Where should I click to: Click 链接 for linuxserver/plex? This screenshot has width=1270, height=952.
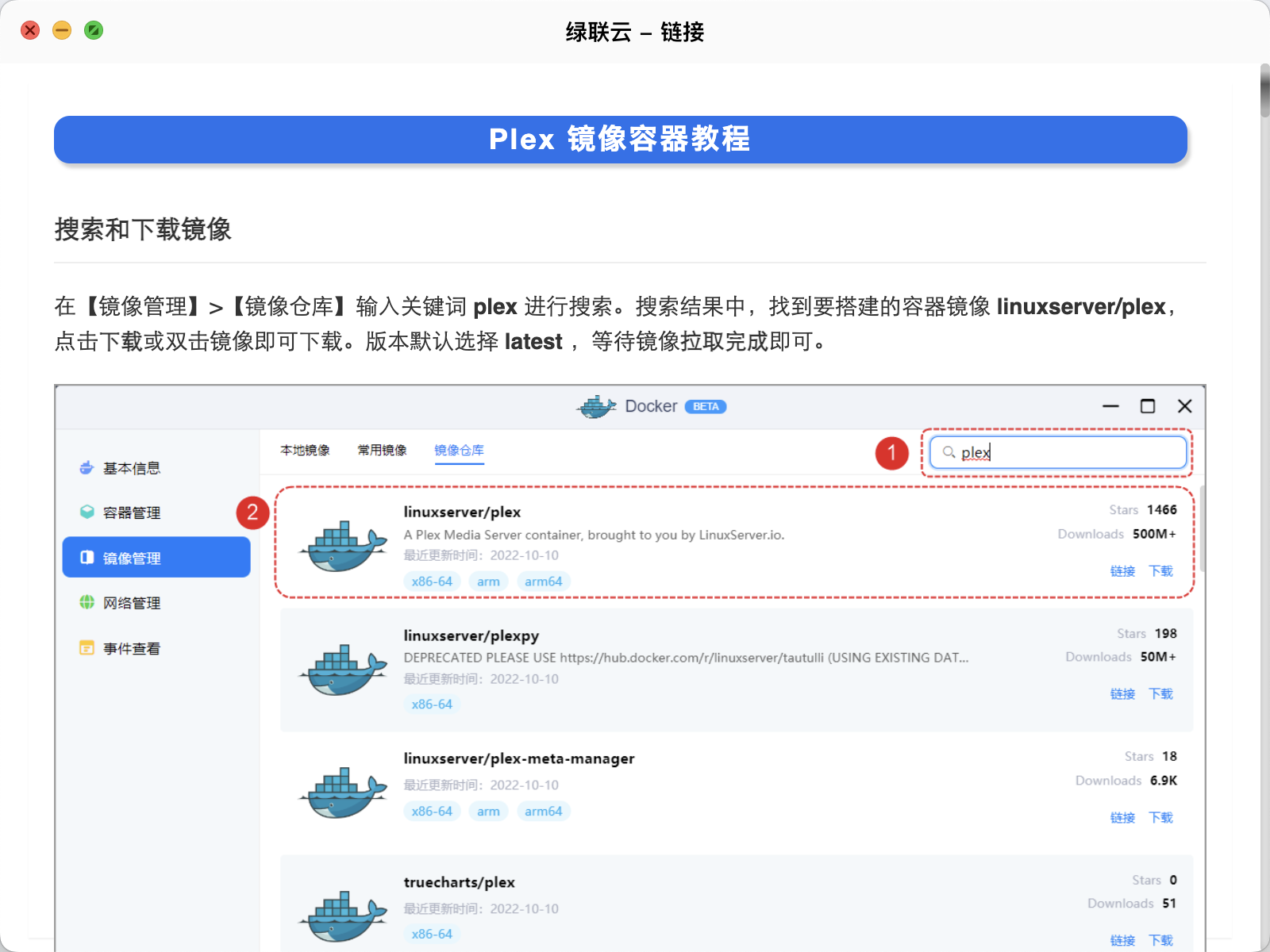[1122, 570]
